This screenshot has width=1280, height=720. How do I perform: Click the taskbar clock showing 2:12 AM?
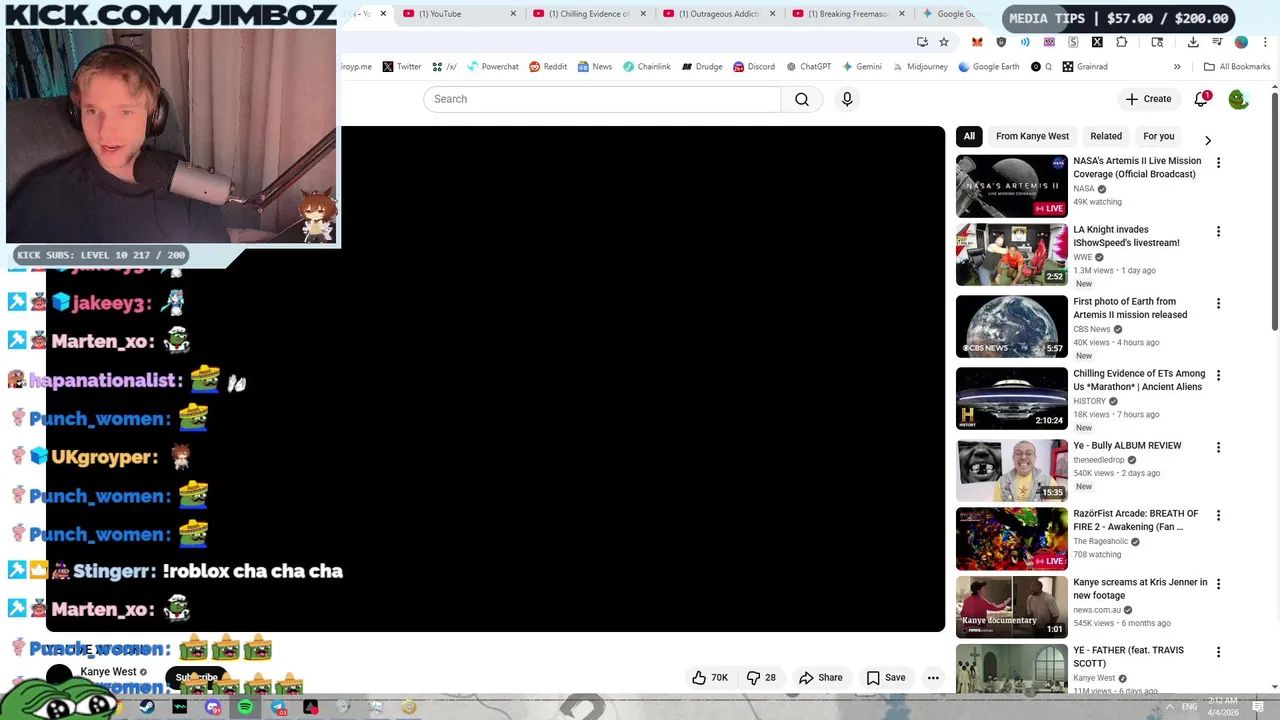[1222, 706]
